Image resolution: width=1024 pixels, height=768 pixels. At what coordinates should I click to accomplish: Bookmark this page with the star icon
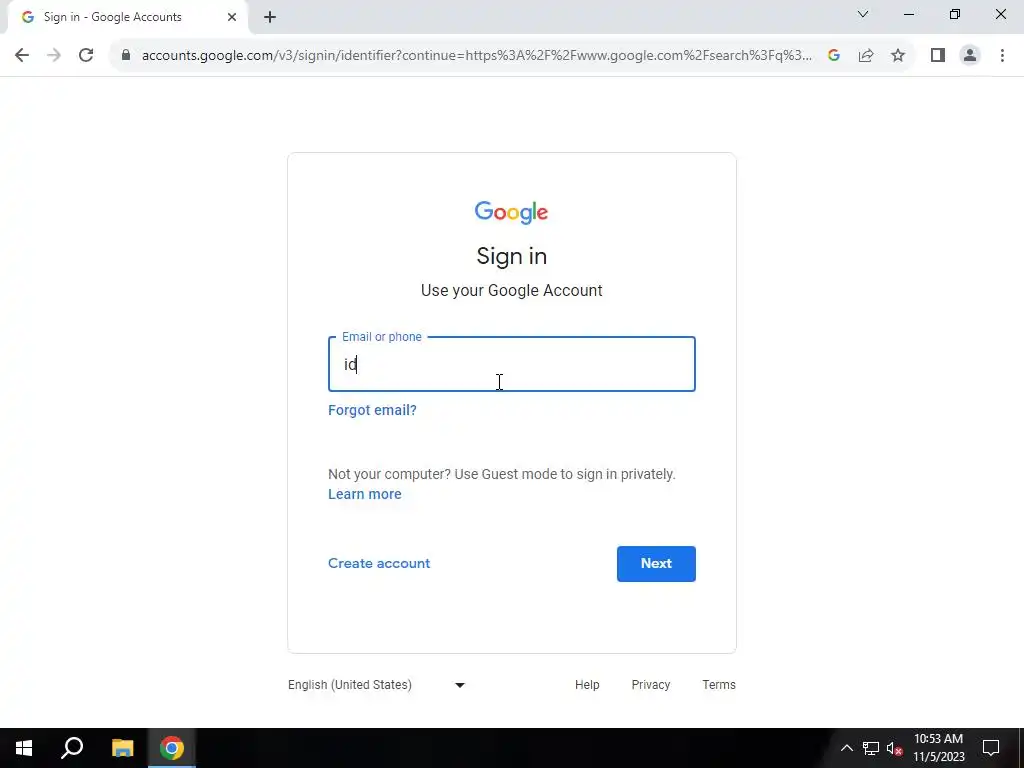click(898, 56)
